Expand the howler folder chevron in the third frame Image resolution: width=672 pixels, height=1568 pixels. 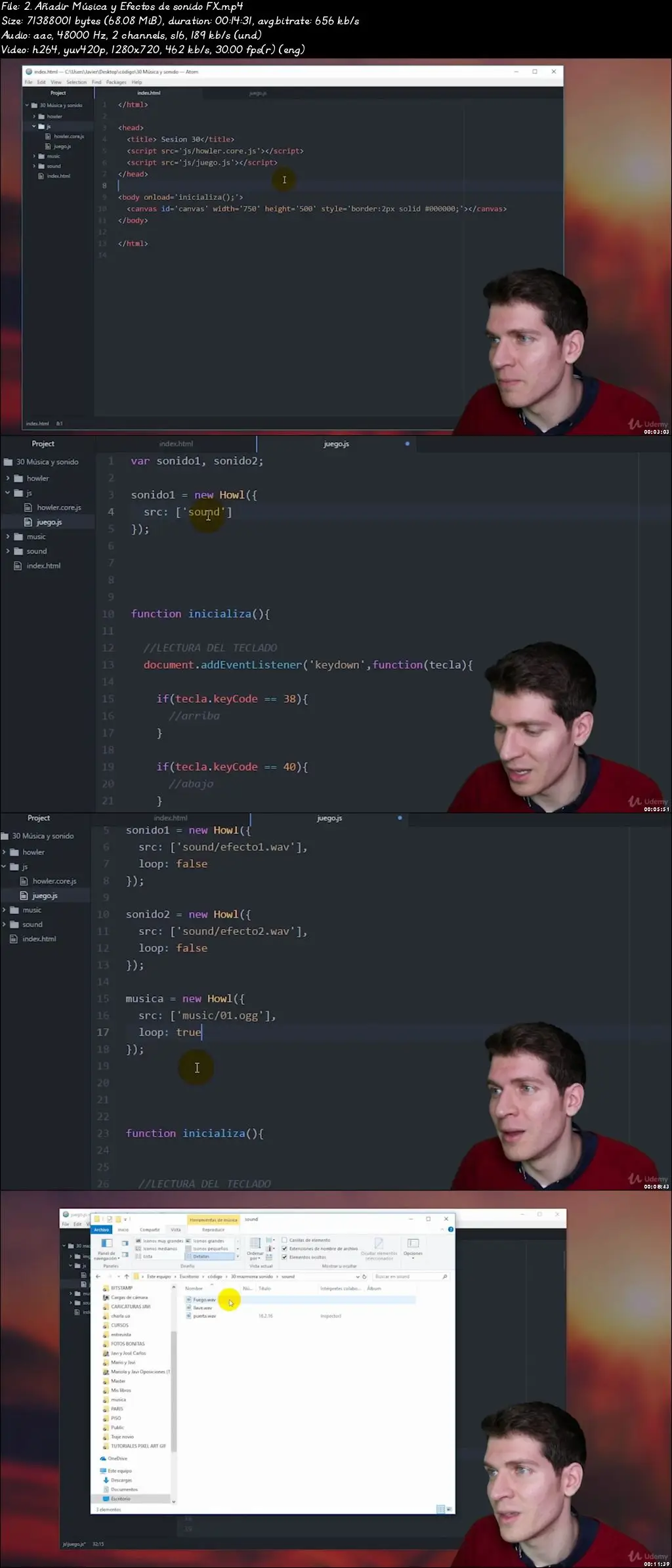tap(4, 852)
